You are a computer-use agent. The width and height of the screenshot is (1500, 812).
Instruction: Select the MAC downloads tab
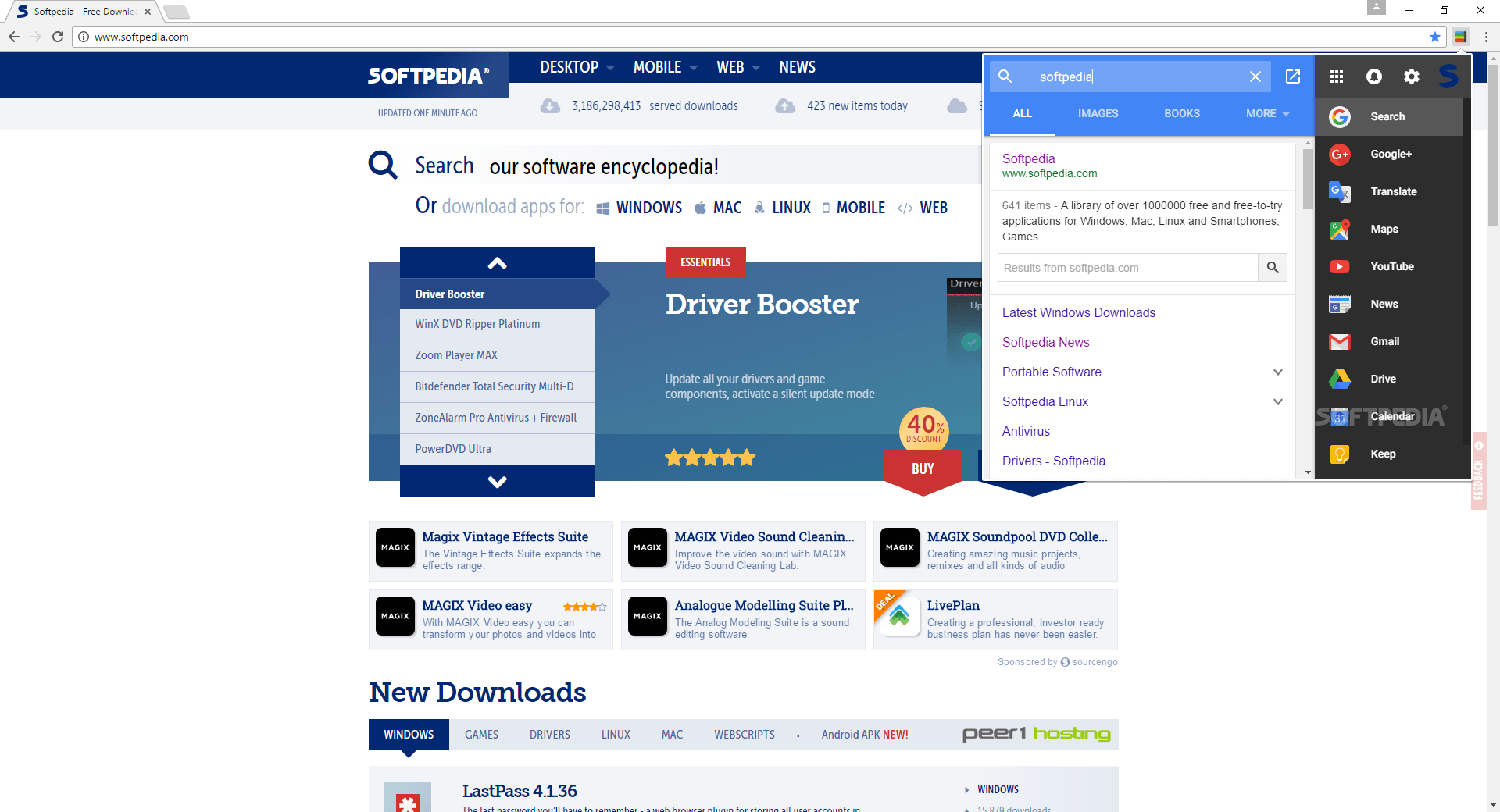pos(672,735)
